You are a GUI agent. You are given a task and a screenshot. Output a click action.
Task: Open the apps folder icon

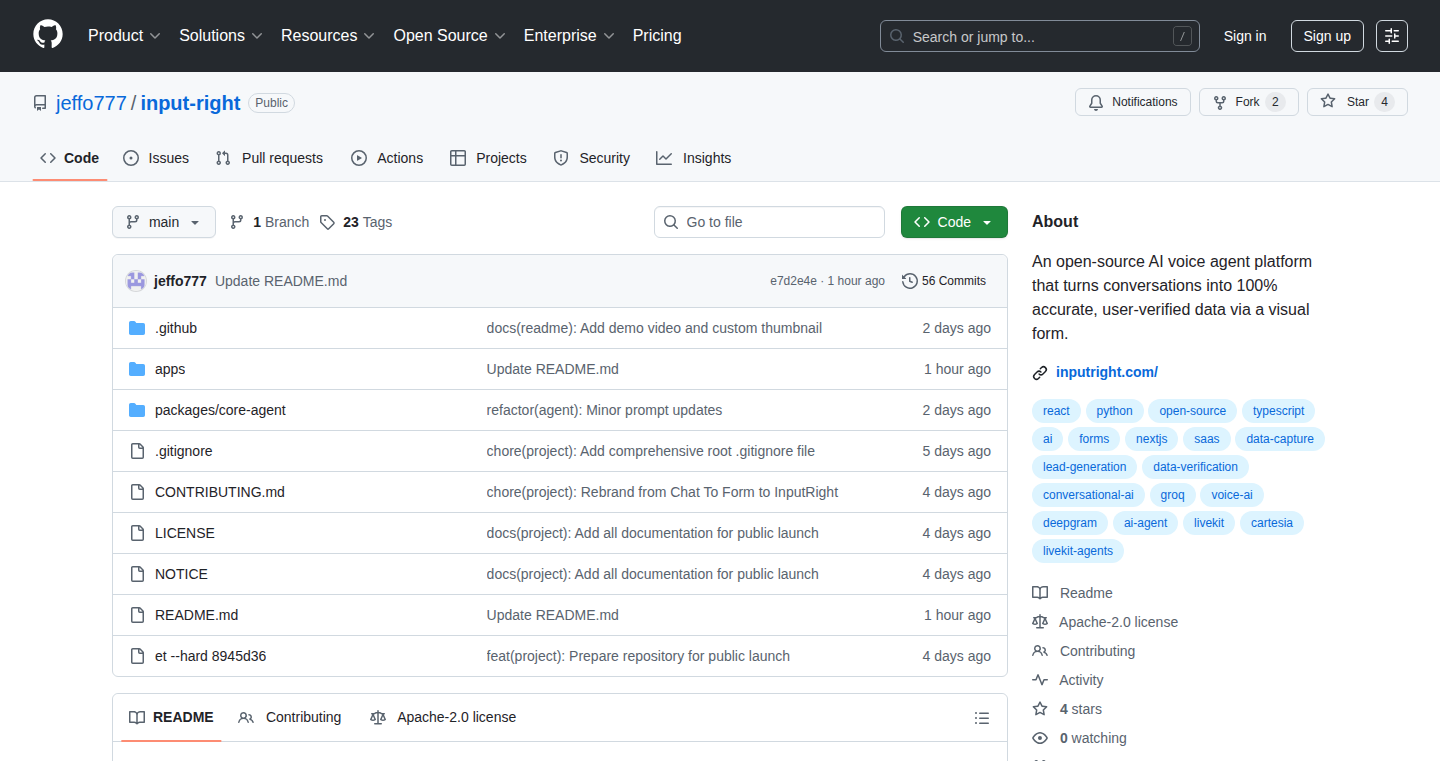click(x=137, y=369)
